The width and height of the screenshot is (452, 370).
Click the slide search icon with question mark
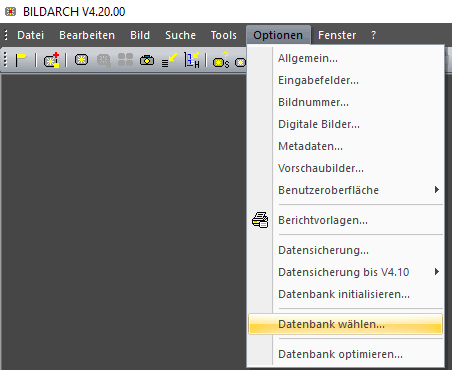pyautogui.click(x=221, y=60)
